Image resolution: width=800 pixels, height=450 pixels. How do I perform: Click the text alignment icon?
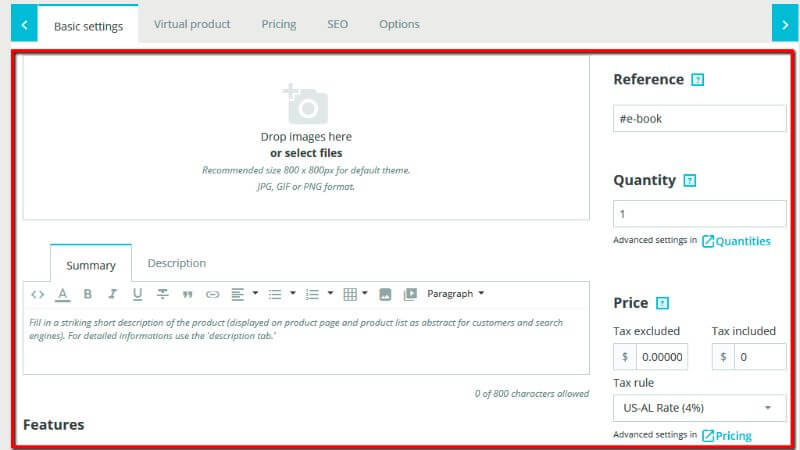(x=237, y=294)
